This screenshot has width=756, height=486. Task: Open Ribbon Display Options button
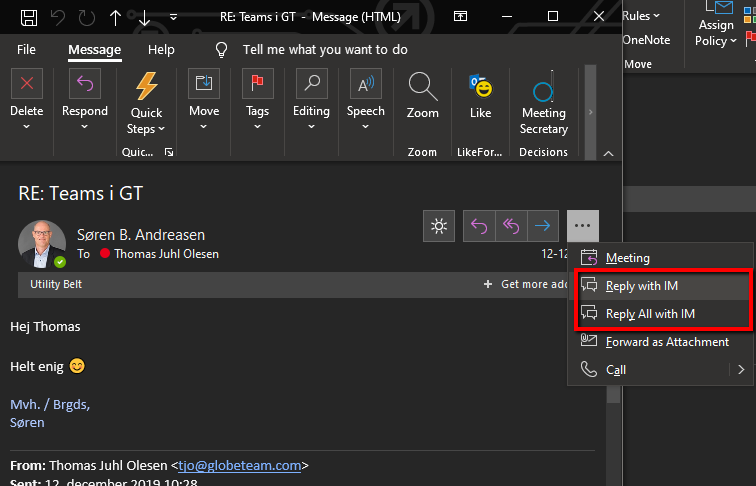tap(460, 16)
